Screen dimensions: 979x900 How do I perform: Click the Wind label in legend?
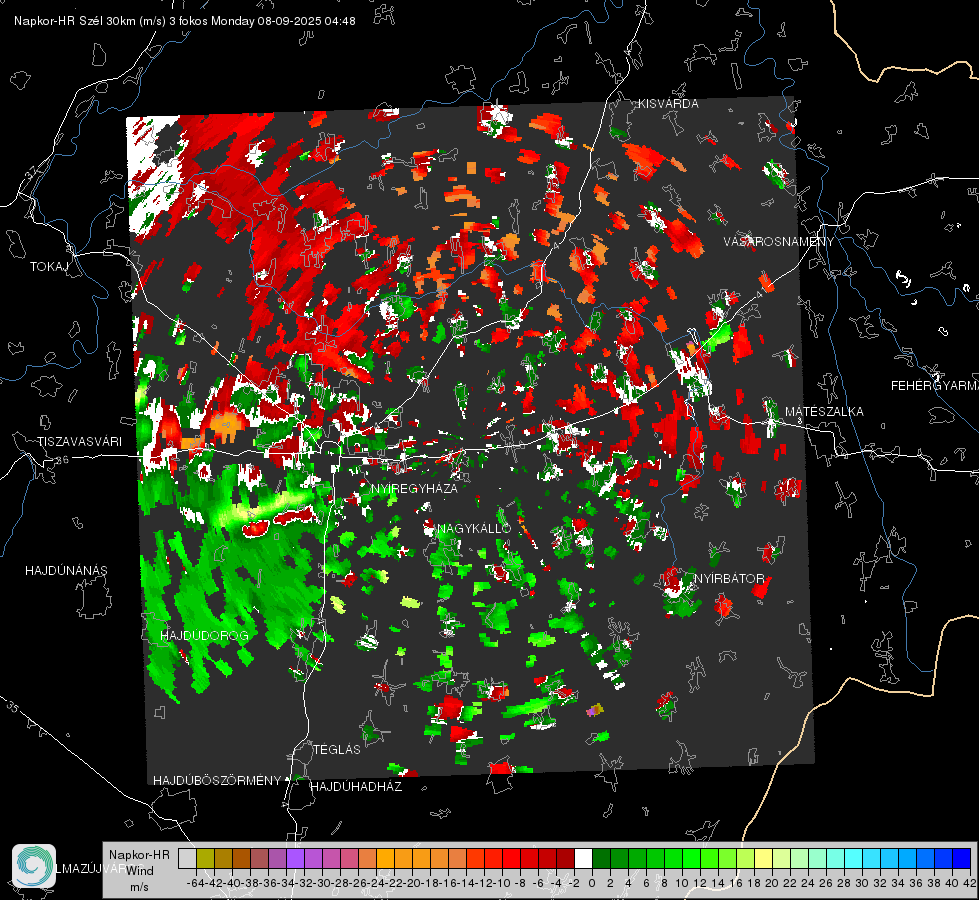[x=140, y=871]
